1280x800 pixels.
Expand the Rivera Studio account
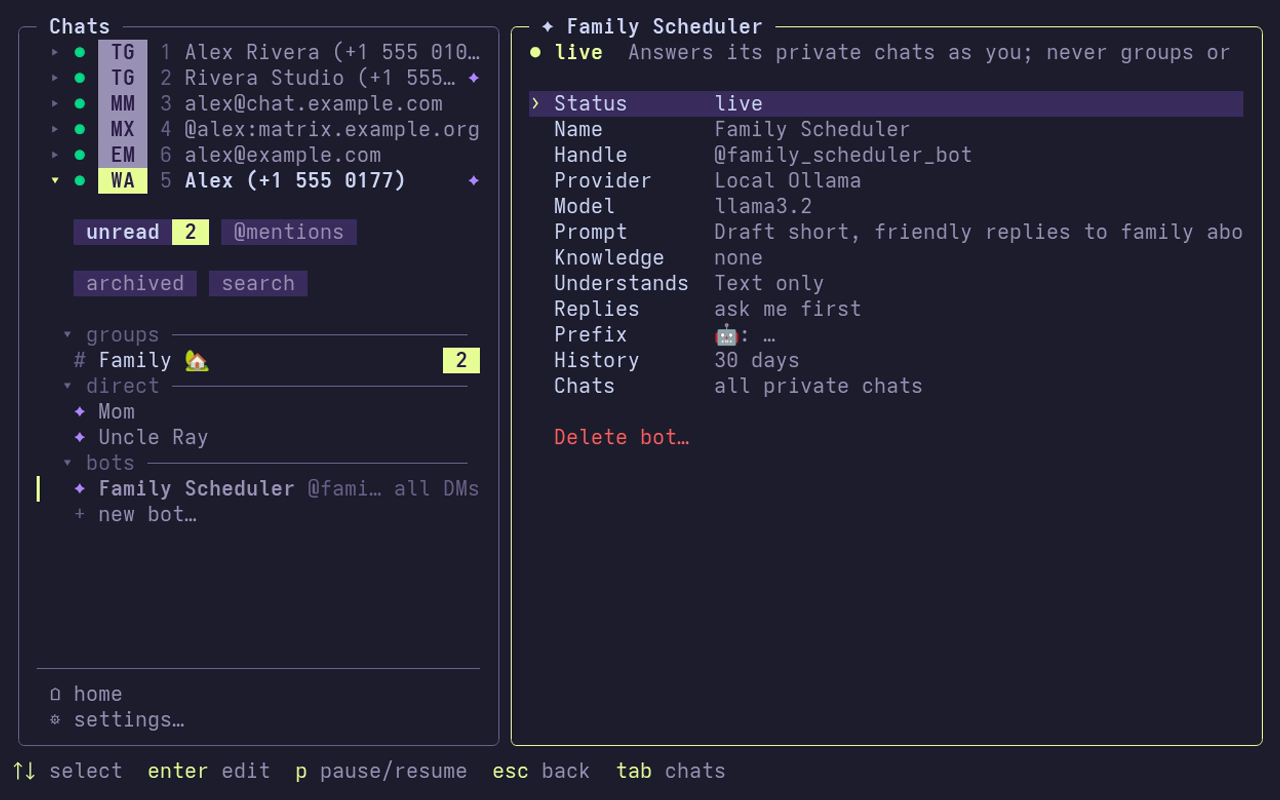(x=55, y=78)
